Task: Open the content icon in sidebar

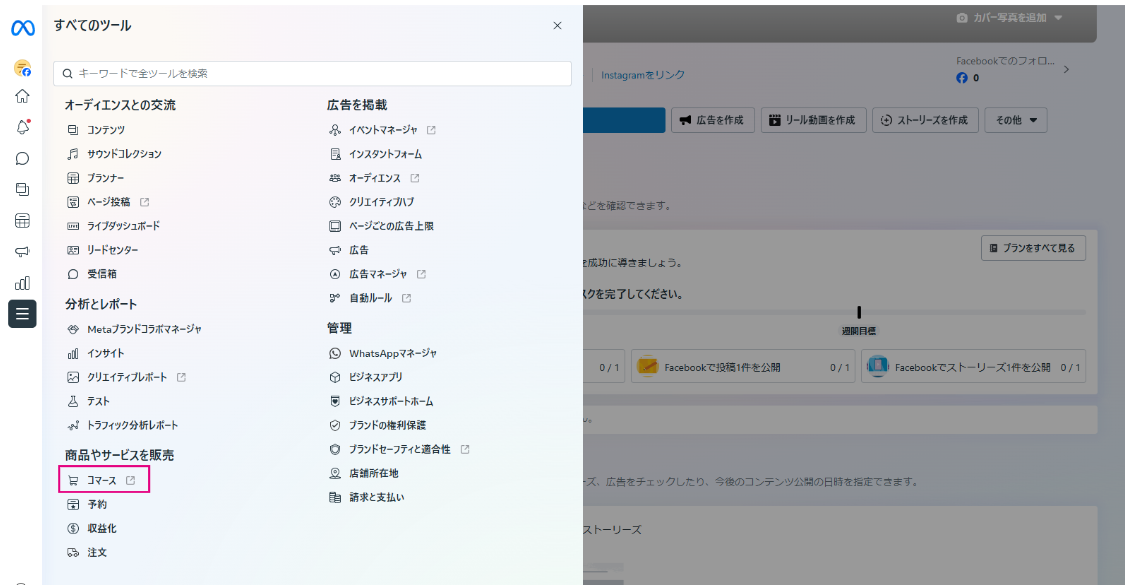Action: [22, 189]
